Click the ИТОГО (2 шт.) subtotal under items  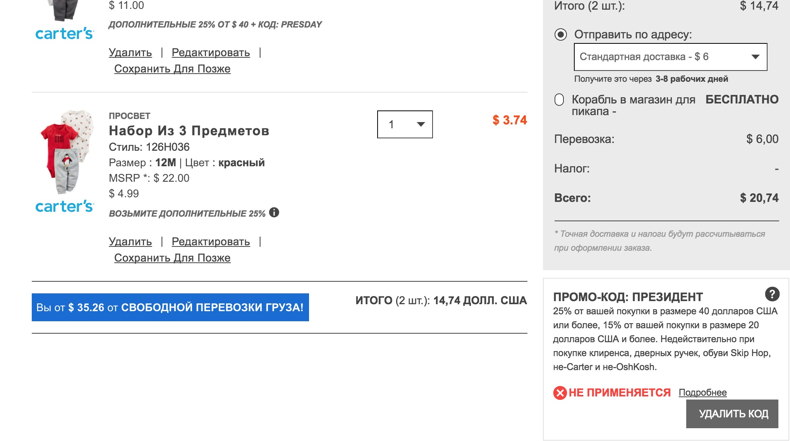(441, 300)
